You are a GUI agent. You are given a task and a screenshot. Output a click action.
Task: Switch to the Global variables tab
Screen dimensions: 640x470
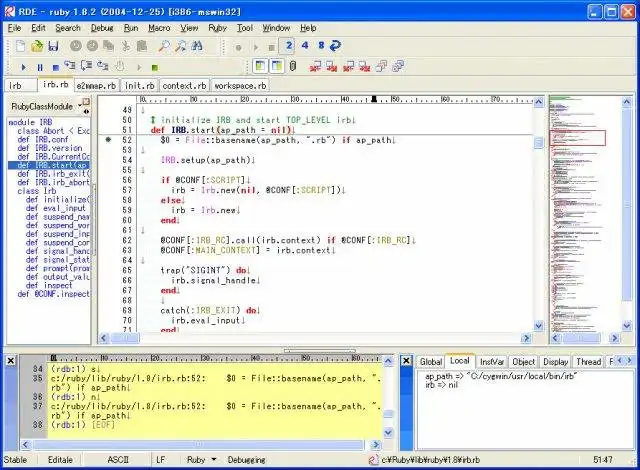tap(431, 362)
